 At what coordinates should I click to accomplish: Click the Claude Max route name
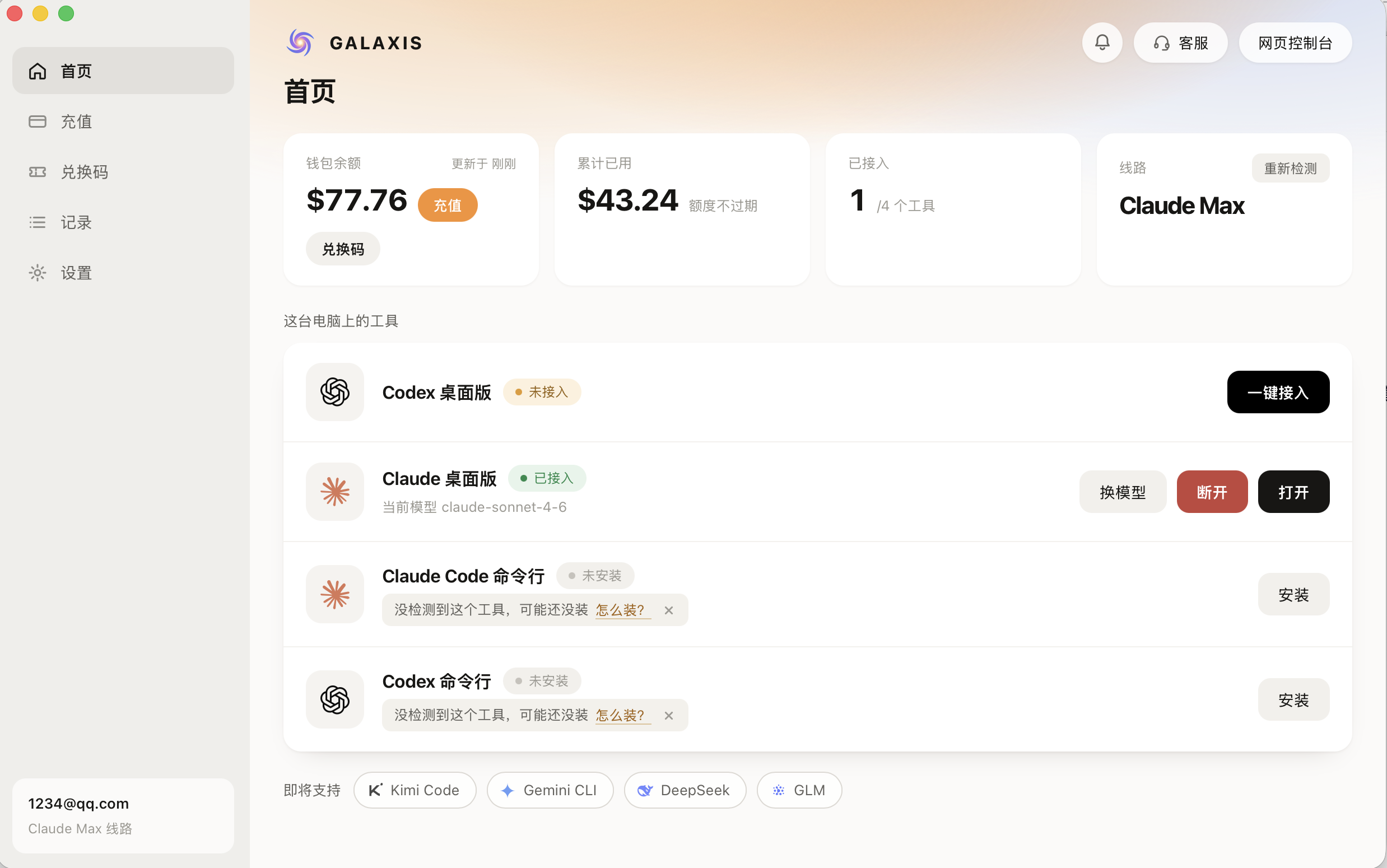pos(1181,206)
